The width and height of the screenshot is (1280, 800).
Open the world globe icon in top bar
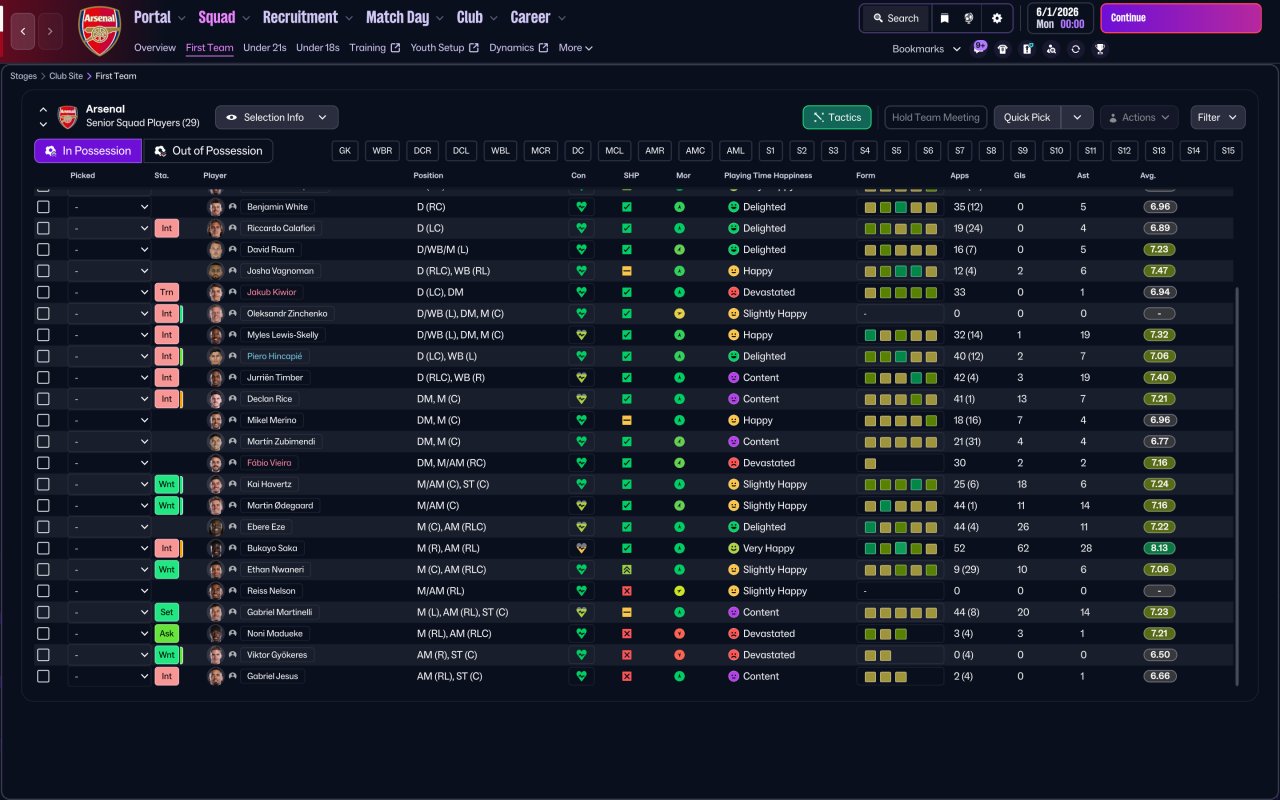pyautogui.click(x=969, y=18)
